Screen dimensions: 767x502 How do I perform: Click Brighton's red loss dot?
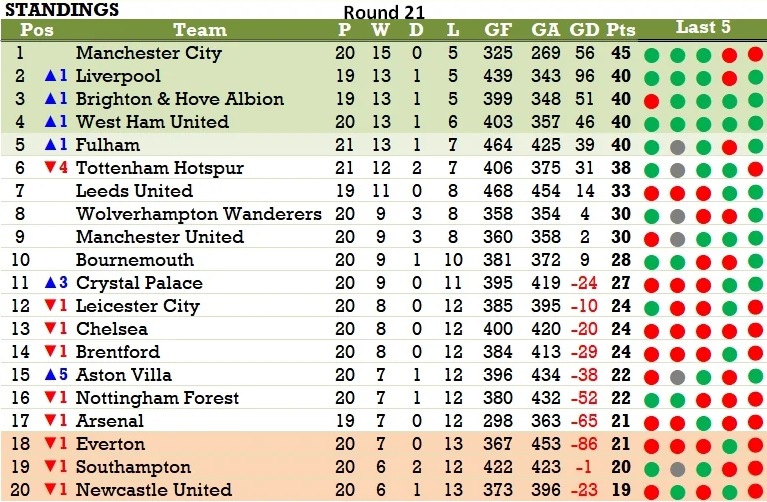pyautogui.click(x=652, y=101)
